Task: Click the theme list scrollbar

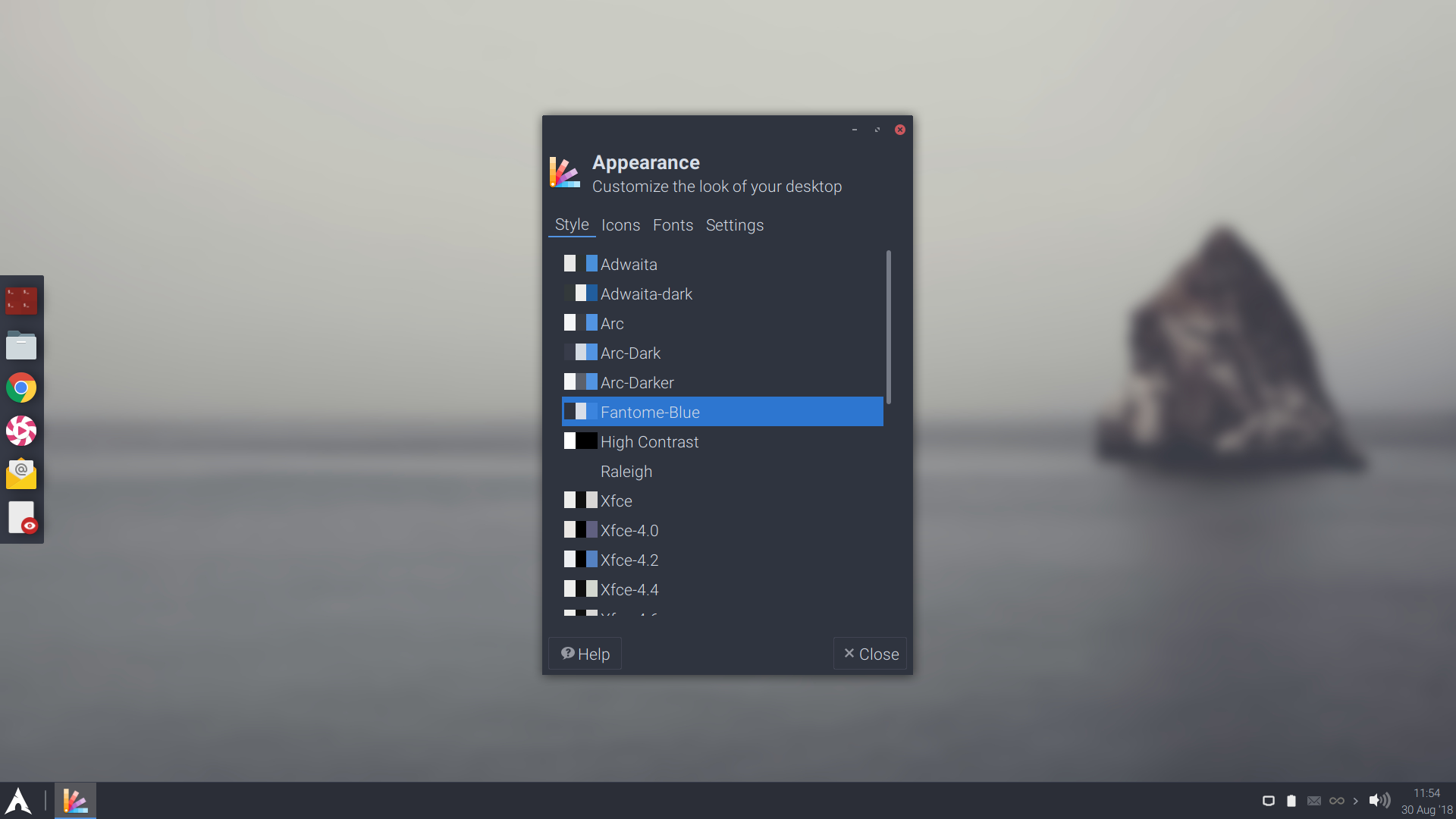Action: 888,327
